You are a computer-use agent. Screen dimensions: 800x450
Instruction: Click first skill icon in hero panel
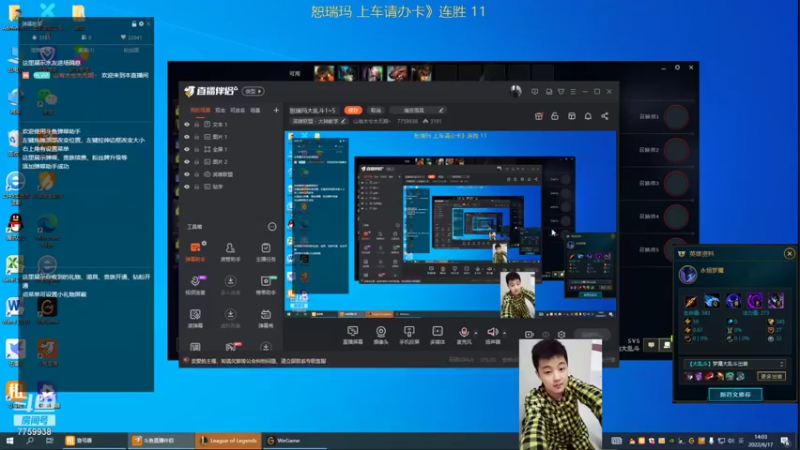click(x=690, y=301)
